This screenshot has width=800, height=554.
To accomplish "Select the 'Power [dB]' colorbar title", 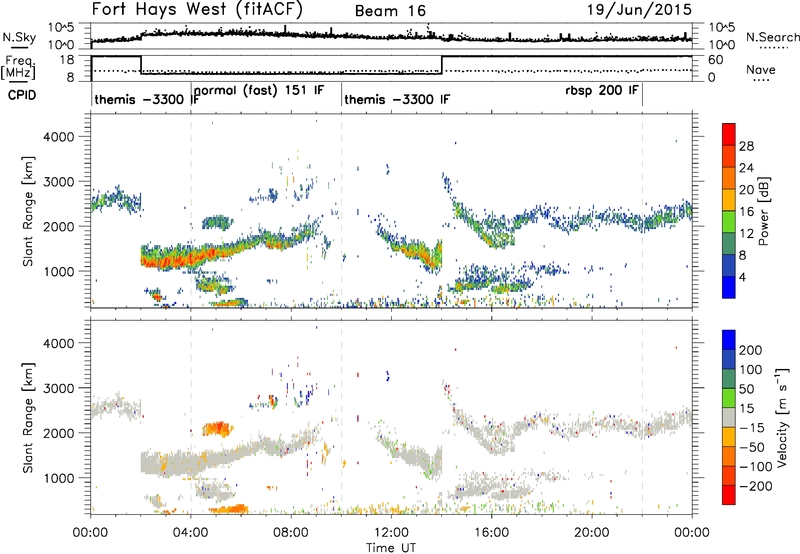I will [763, 211].
